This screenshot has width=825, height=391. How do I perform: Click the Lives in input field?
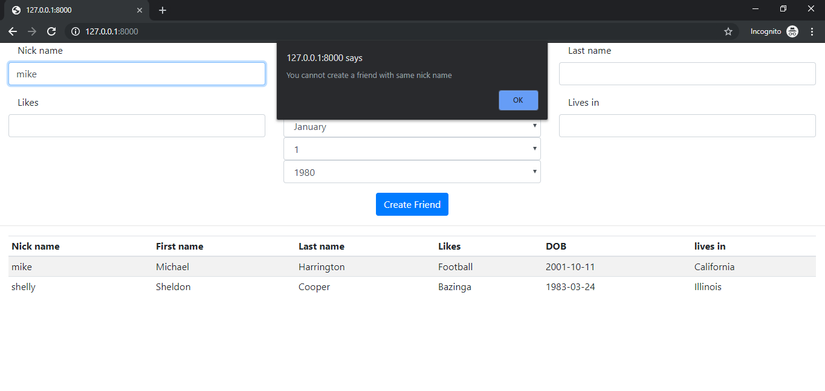(x=687, y=126)
